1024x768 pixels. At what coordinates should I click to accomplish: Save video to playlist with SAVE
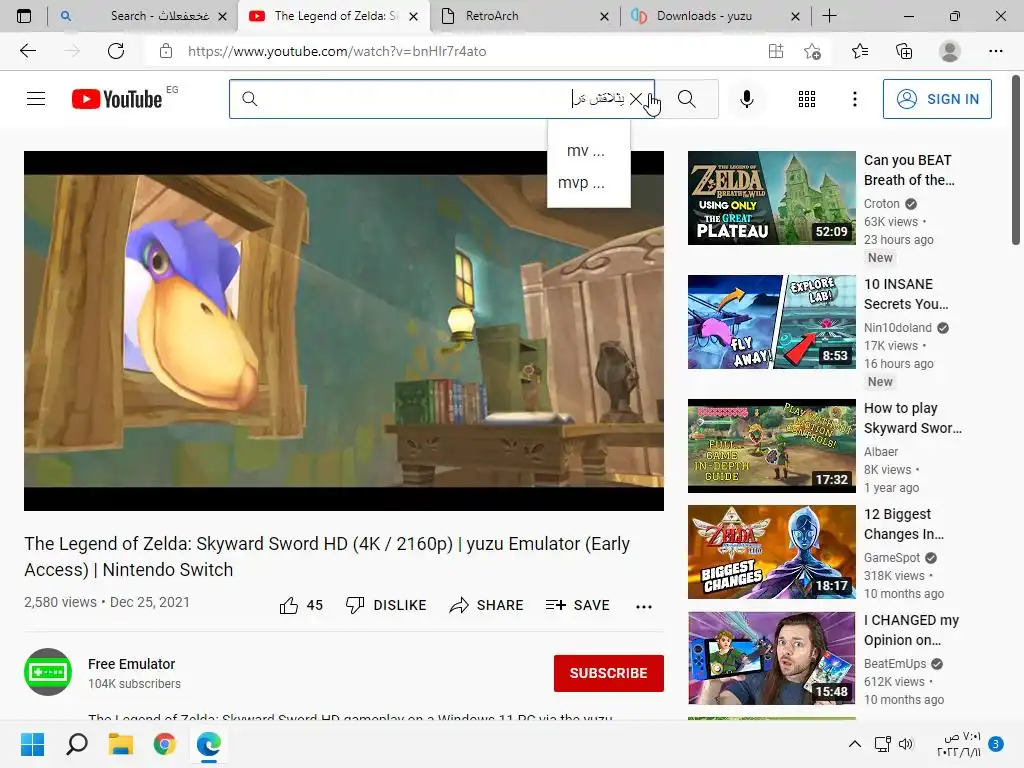pyautogui.click(x=577, y=605)
